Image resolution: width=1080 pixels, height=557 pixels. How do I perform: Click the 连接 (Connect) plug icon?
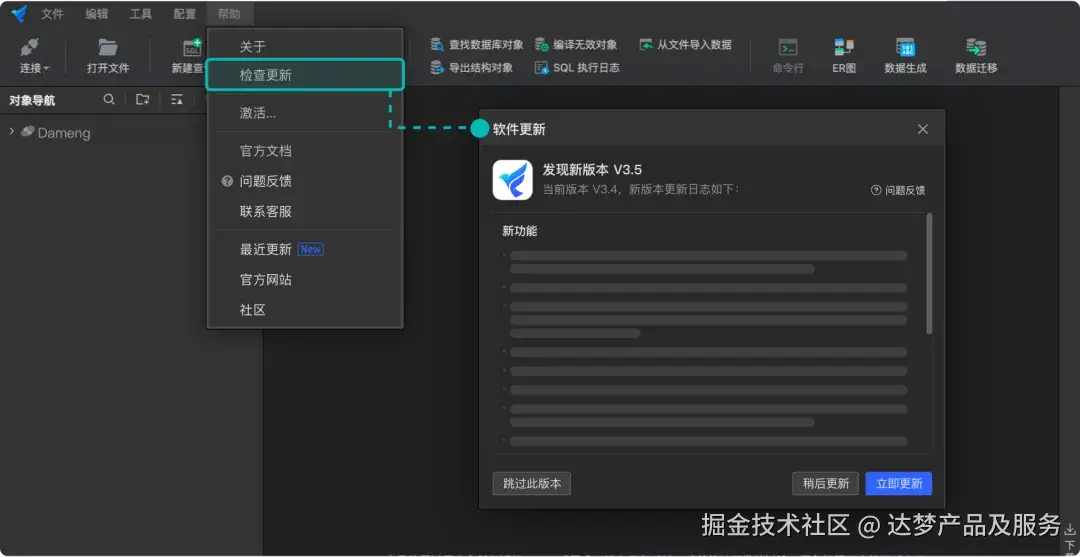pos(30,48)
